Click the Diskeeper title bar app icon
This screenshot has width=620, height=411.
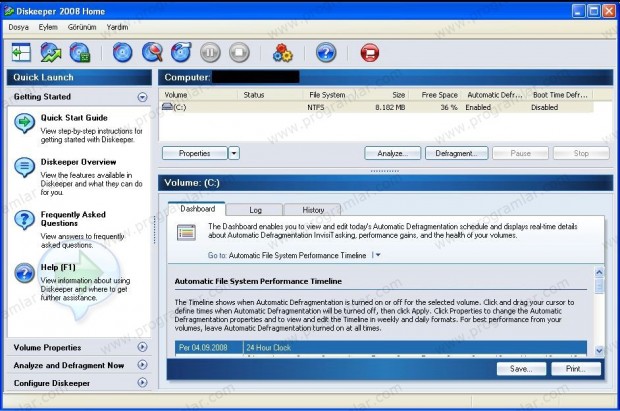tap(9, 11)
